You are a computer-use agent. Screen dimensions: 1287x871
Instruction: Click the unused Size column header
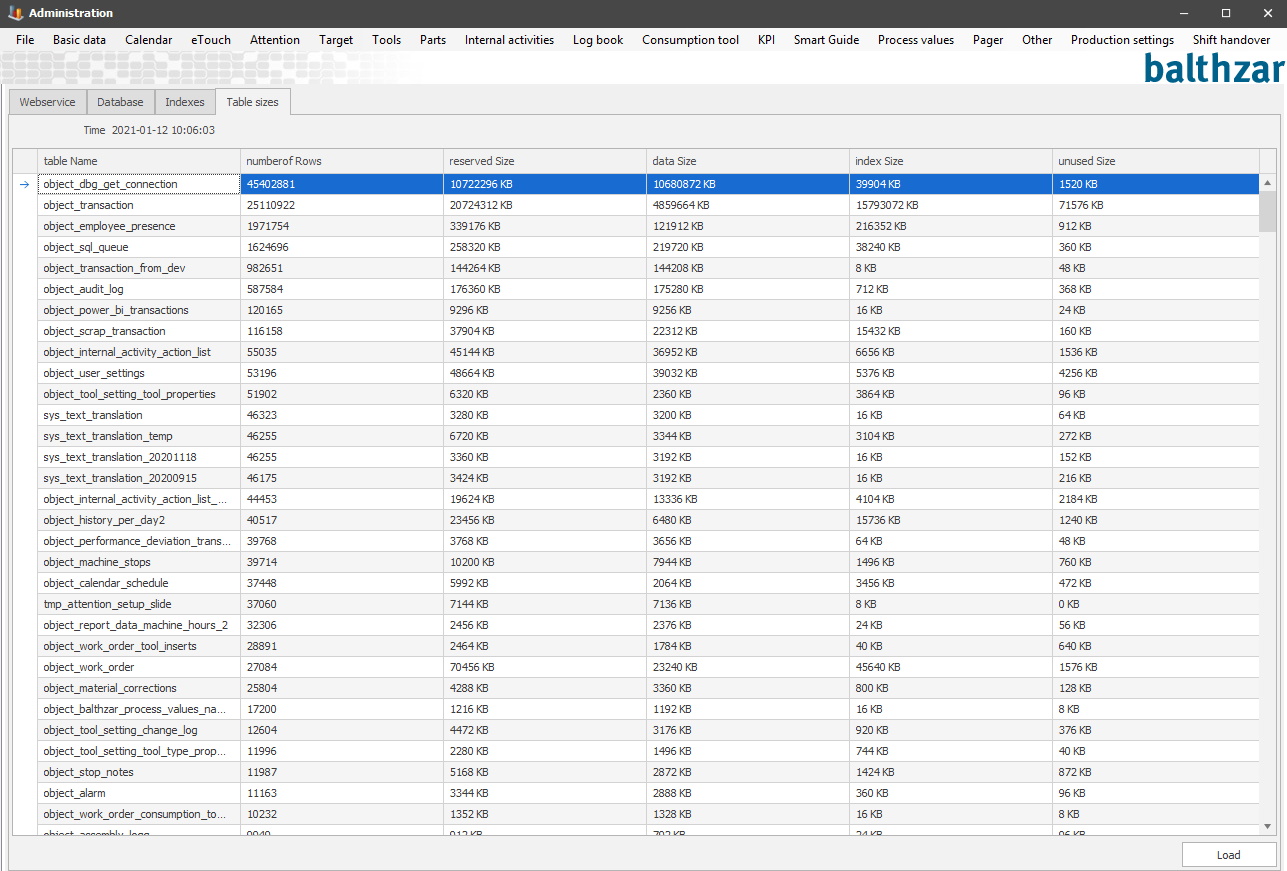(x=1155, y=161)
